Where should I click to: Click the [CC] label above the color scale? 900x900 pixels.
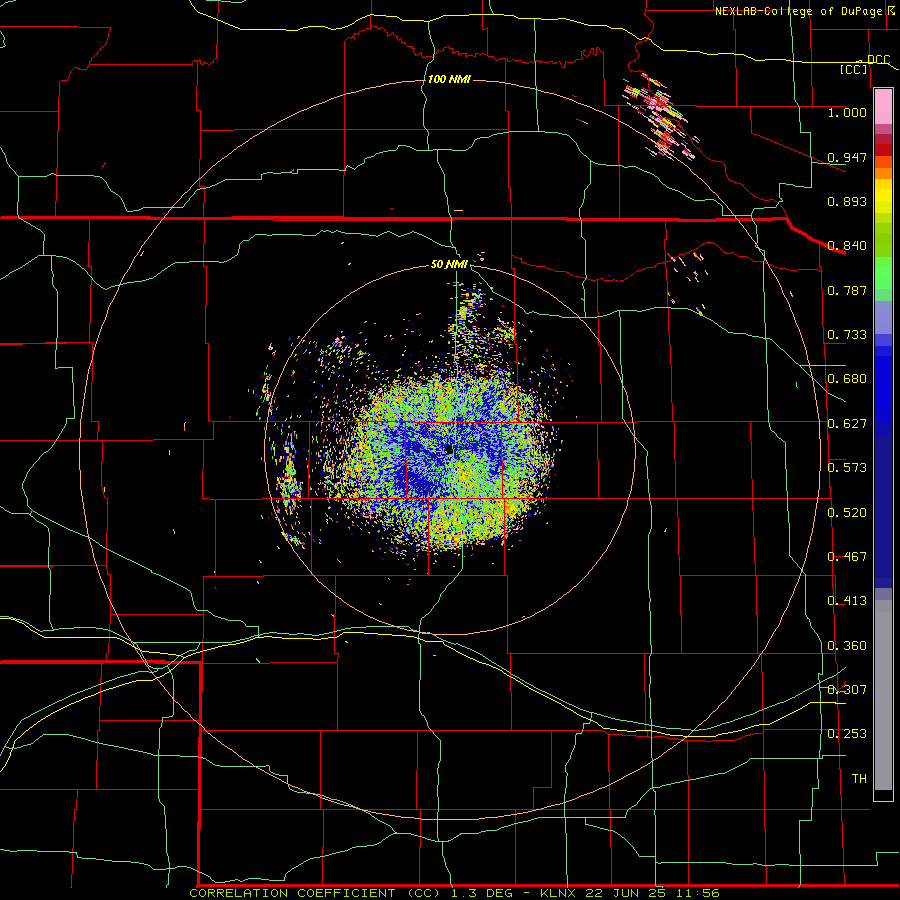[853, 69]
